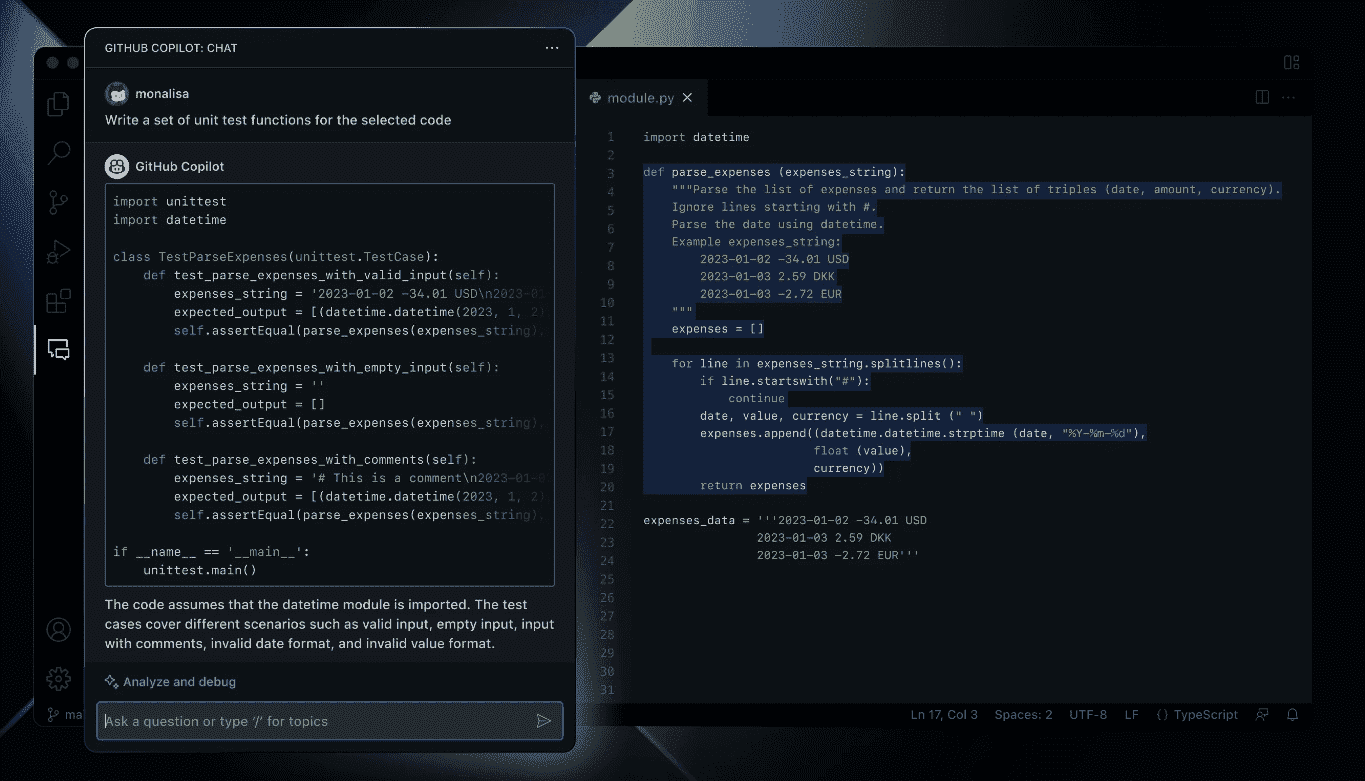Click 'continue' statement in editor
Viewport: 1365px width, 781px height.
(x=756, y=398)
